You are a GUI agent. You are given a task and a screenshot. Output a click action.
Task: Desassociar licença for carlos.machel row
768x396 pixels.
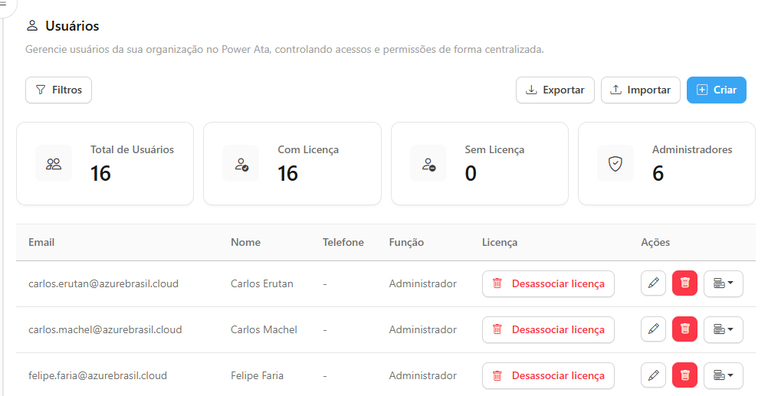pos(548,330)
